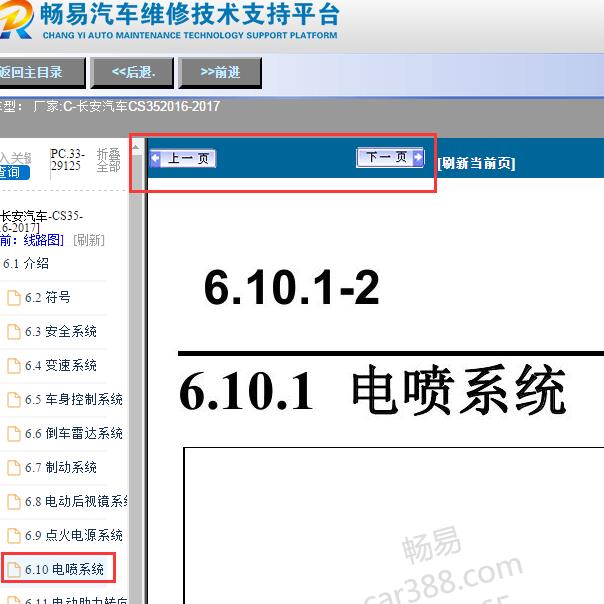Open tree item 6.7 制动系统

coord(61,467)
